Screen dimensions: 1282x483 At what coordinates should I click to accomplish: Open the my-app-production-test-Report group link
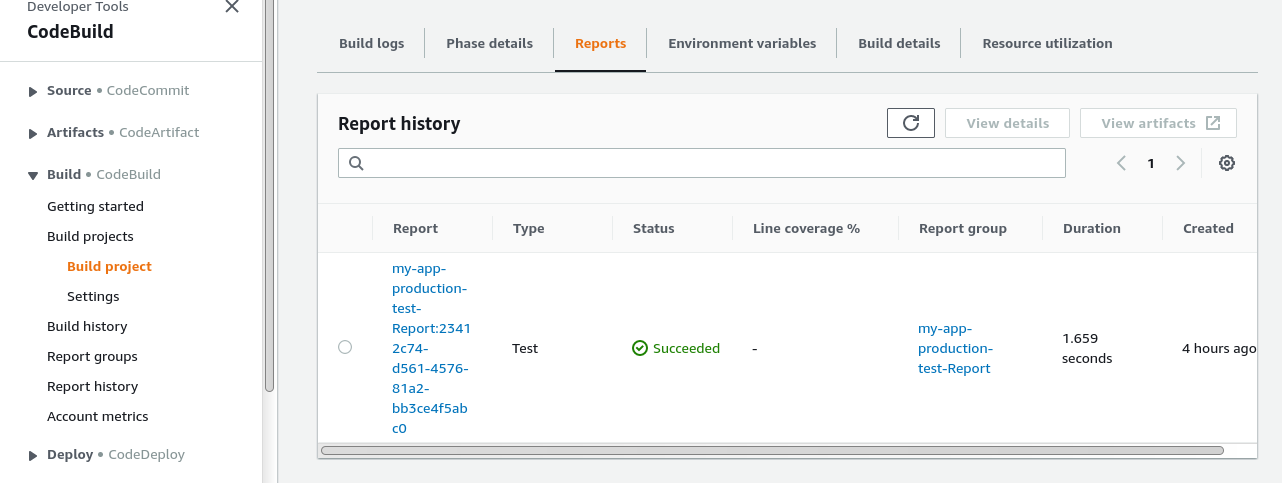[955, 348]
